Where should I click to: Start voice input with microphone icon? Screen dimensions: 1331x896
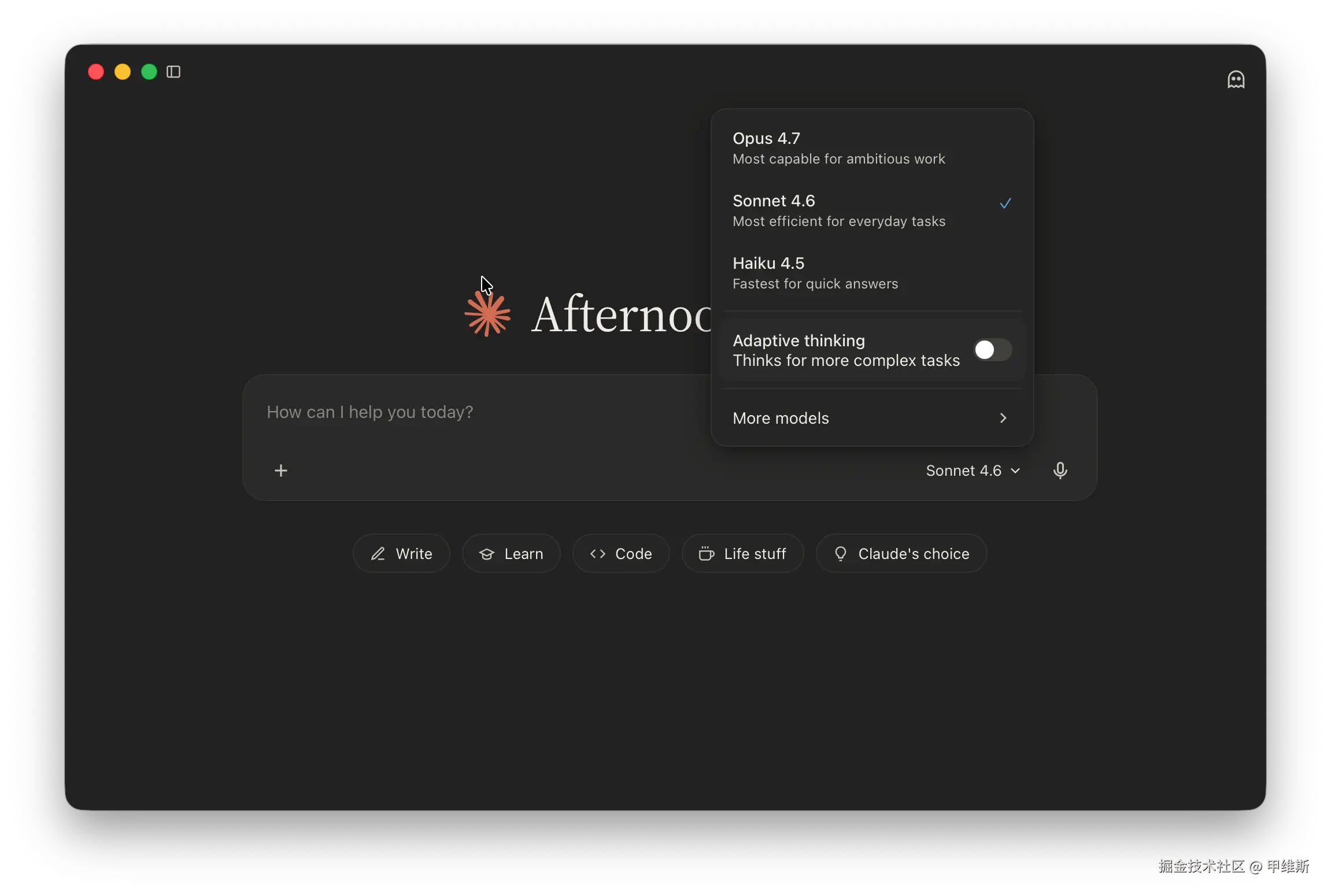point(1060,471)
